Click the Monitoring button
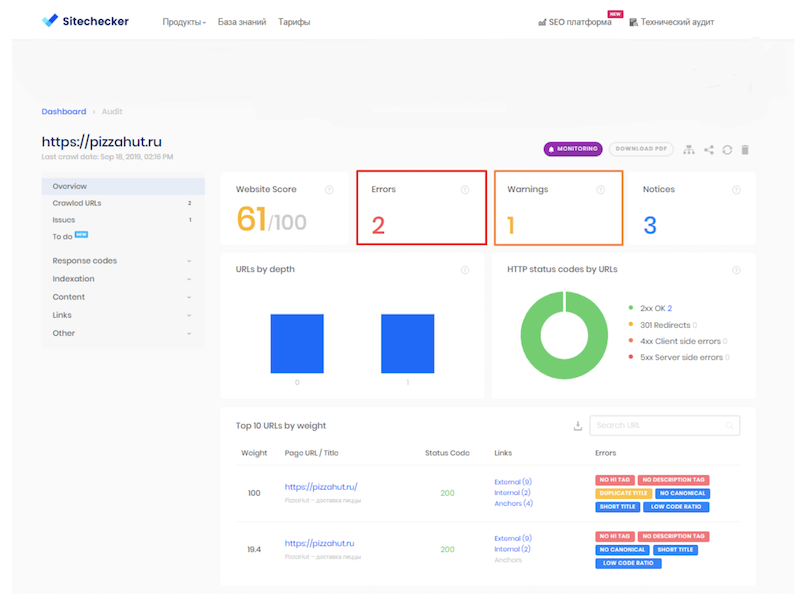This screenshot has width=800, height=599. [x=573, y=149]
